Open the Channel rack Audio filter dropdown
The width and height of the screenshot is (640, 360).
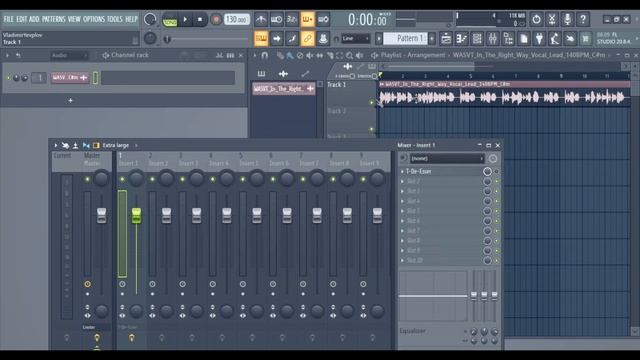point(69,55)
